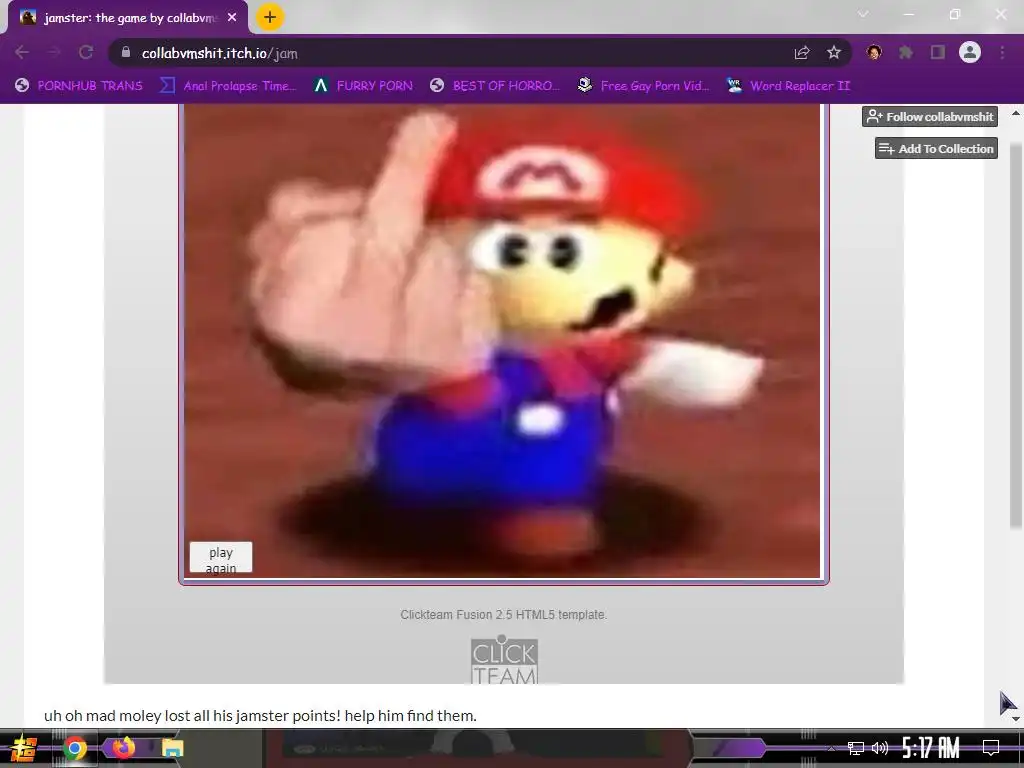Viewport: 1024px width, 768px height.
Task: Open File Explorer from the taskbar
Action: click(x=172, y=748)
